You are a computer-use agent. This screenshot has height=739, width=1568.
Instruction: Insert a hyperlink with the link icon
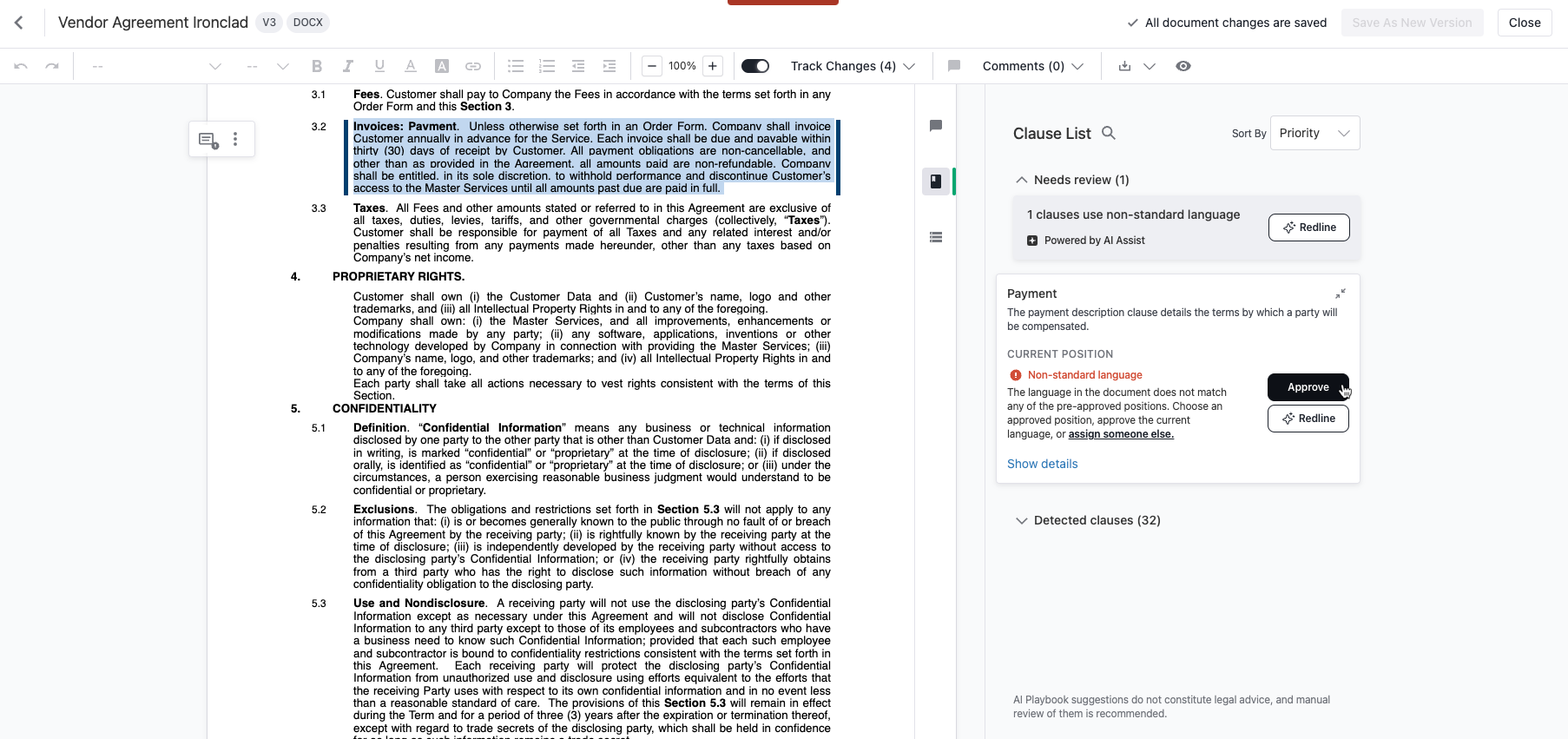point(473,66)
